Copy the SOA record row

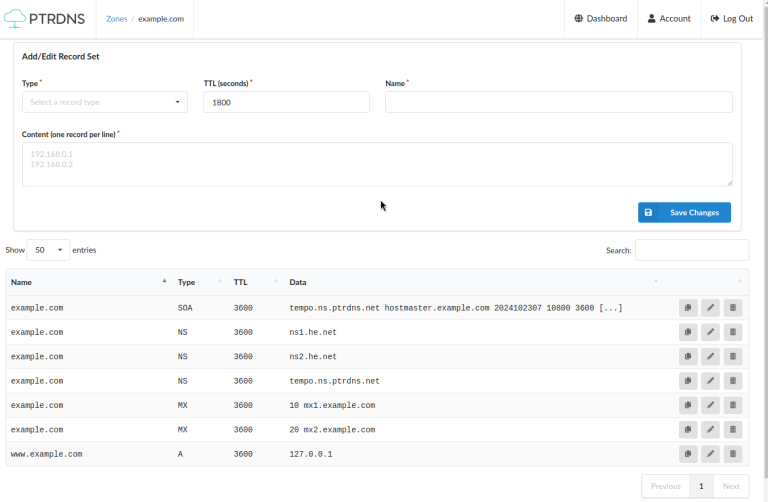[688, 308]
